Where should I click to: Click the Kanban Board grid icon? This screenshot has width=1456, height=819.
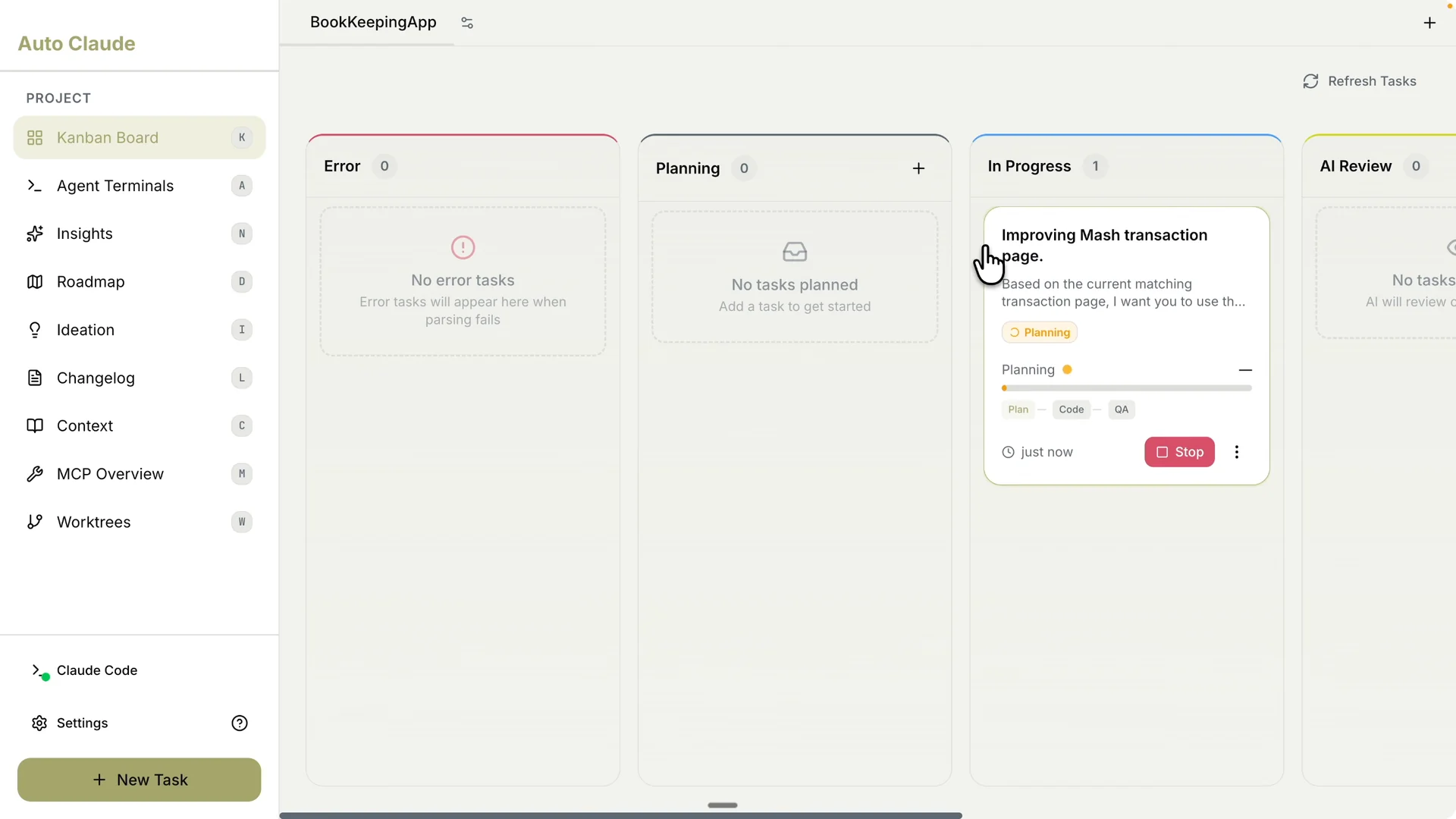tap(35, 138)
